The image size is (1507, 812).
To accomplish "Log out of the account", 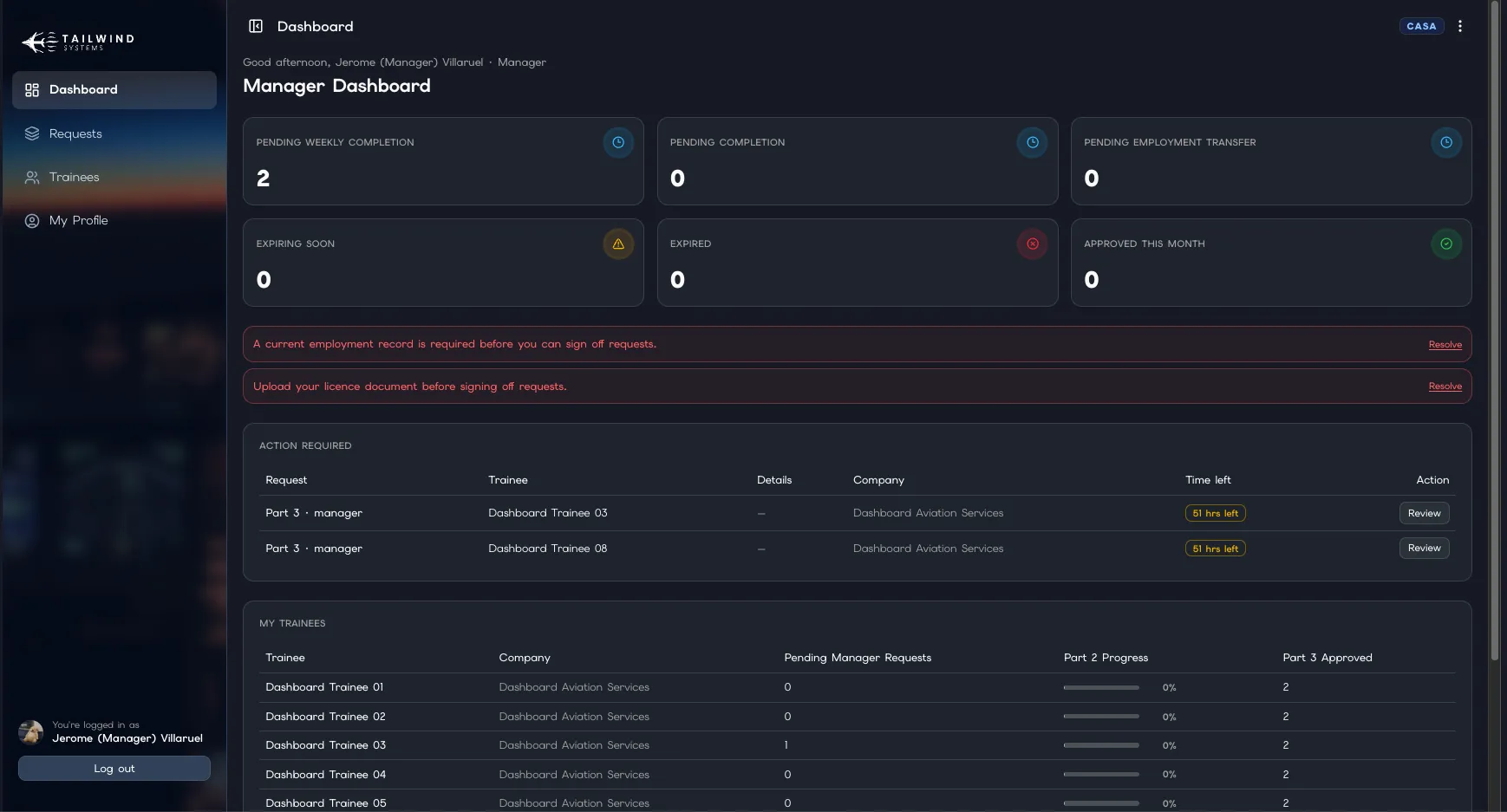I will click(114, 769).
